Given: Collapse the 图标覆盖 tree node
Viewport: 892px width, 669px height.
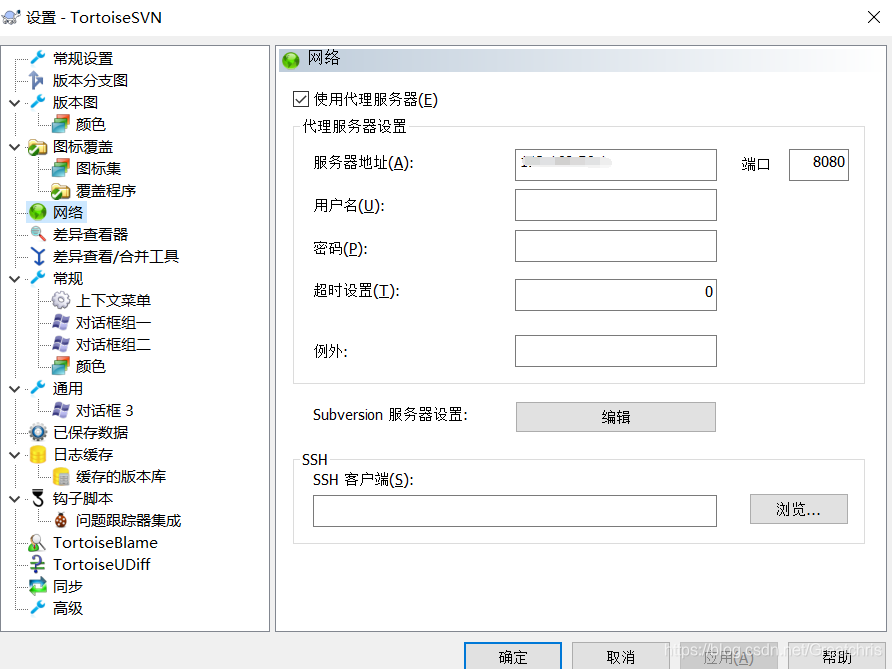Looking at the screenshot, I should (15, 147).
